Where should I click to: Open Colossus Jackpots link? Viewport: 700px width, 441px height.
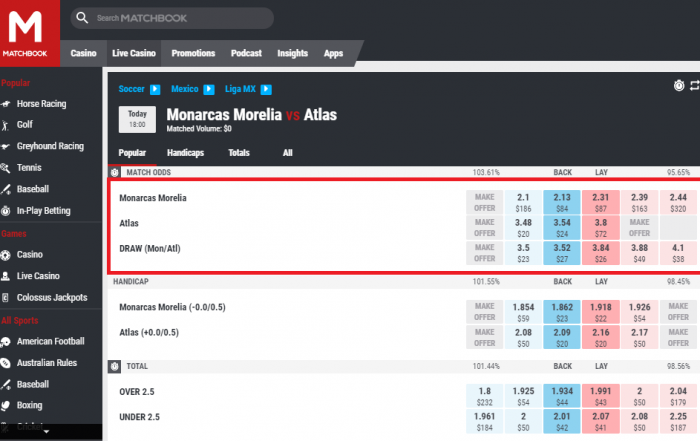(52, 298)
